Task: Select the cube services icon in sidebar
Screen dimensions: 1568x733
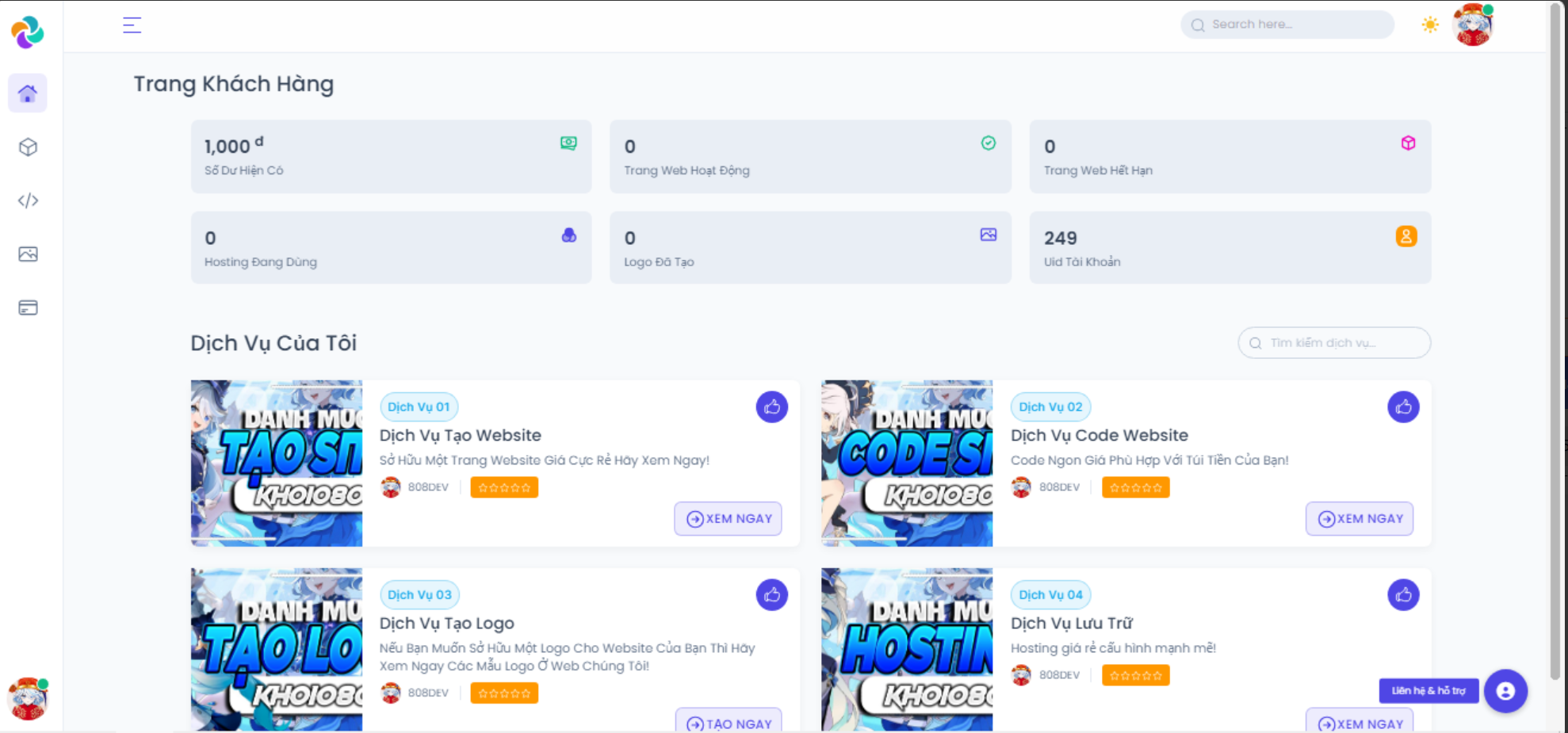Action: pos(27,147)
